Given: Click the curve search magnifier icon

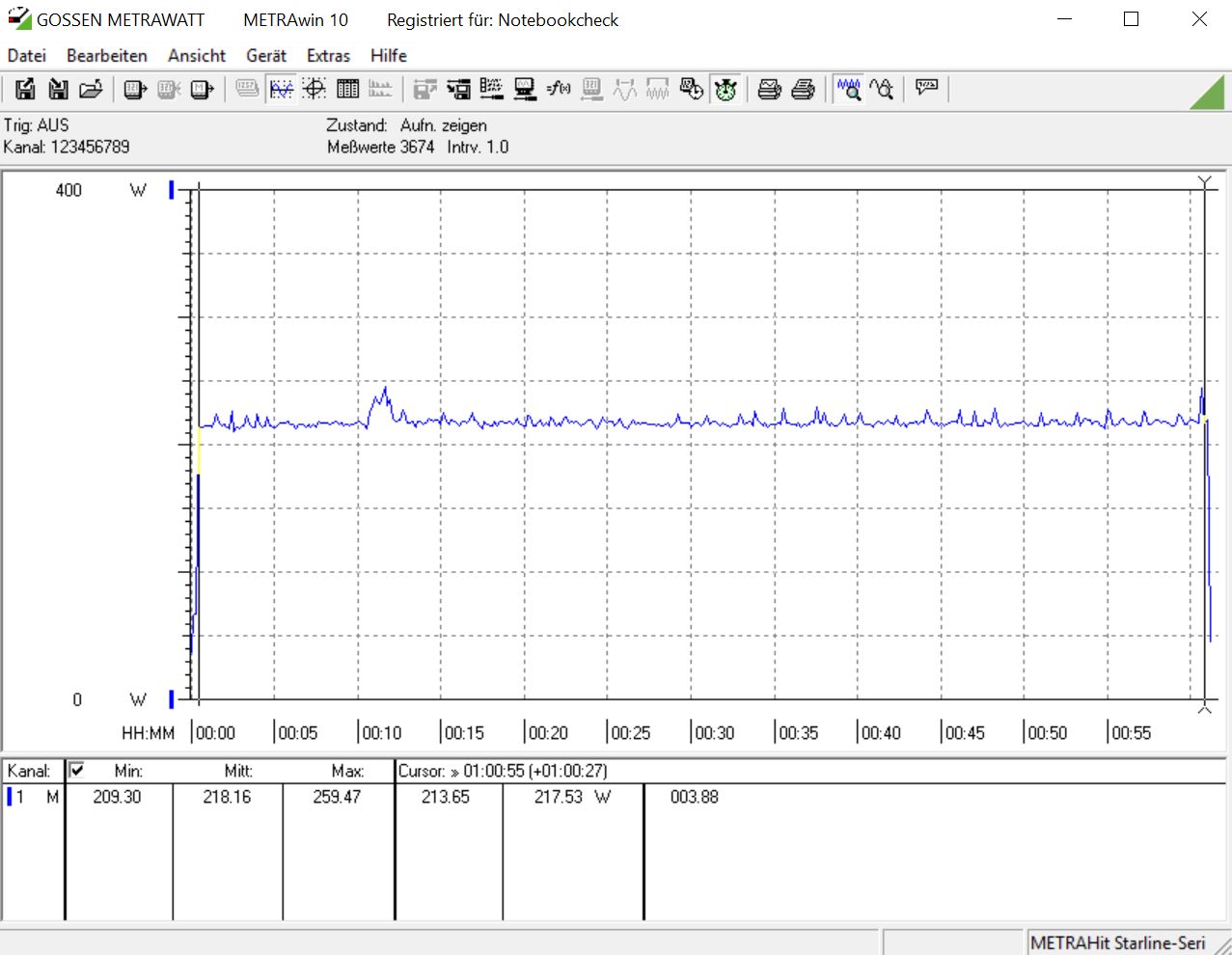Looking at the screenshot, I should pos(882,90).
